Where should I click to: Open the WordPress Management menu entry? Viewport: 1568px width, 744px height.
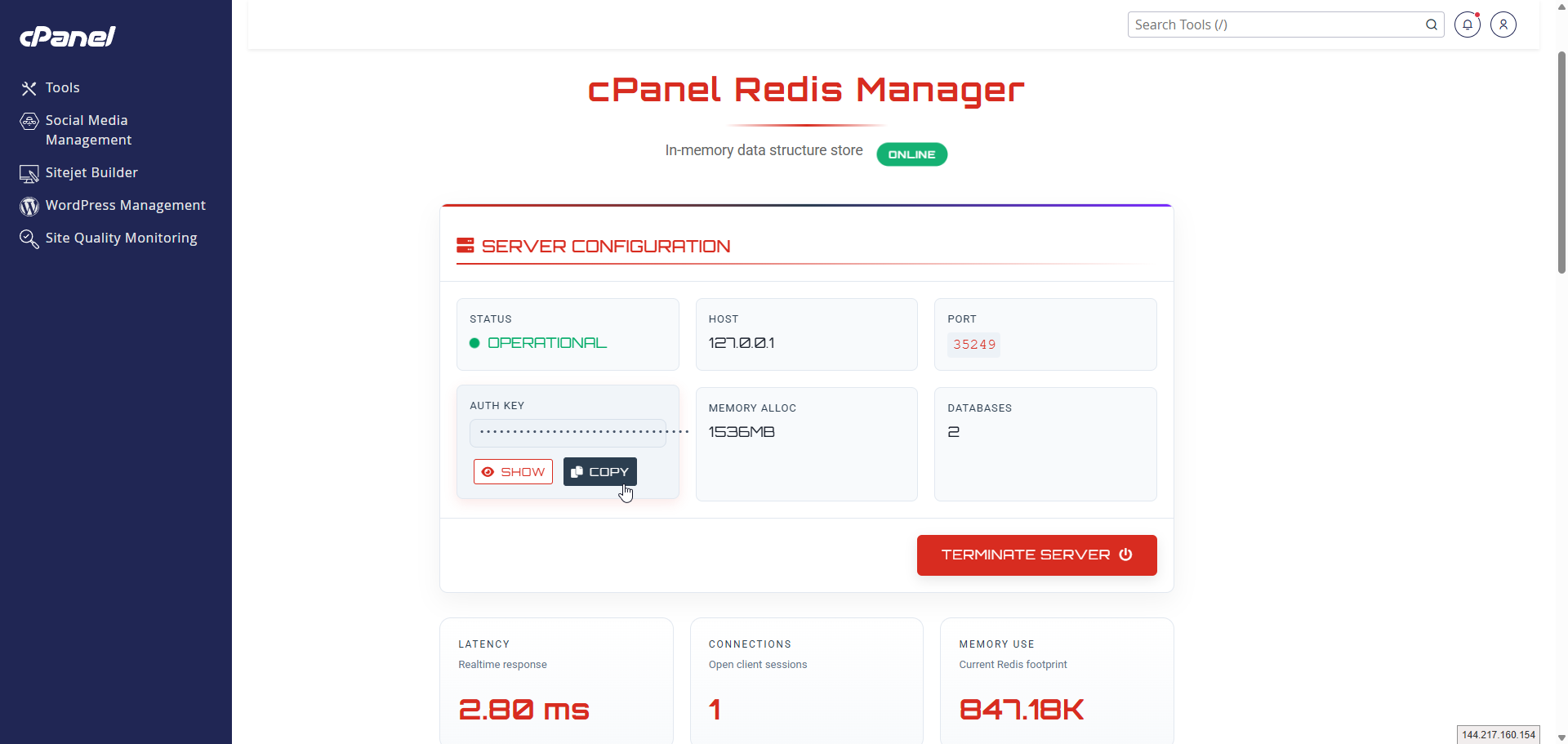(x=125, y=205)
